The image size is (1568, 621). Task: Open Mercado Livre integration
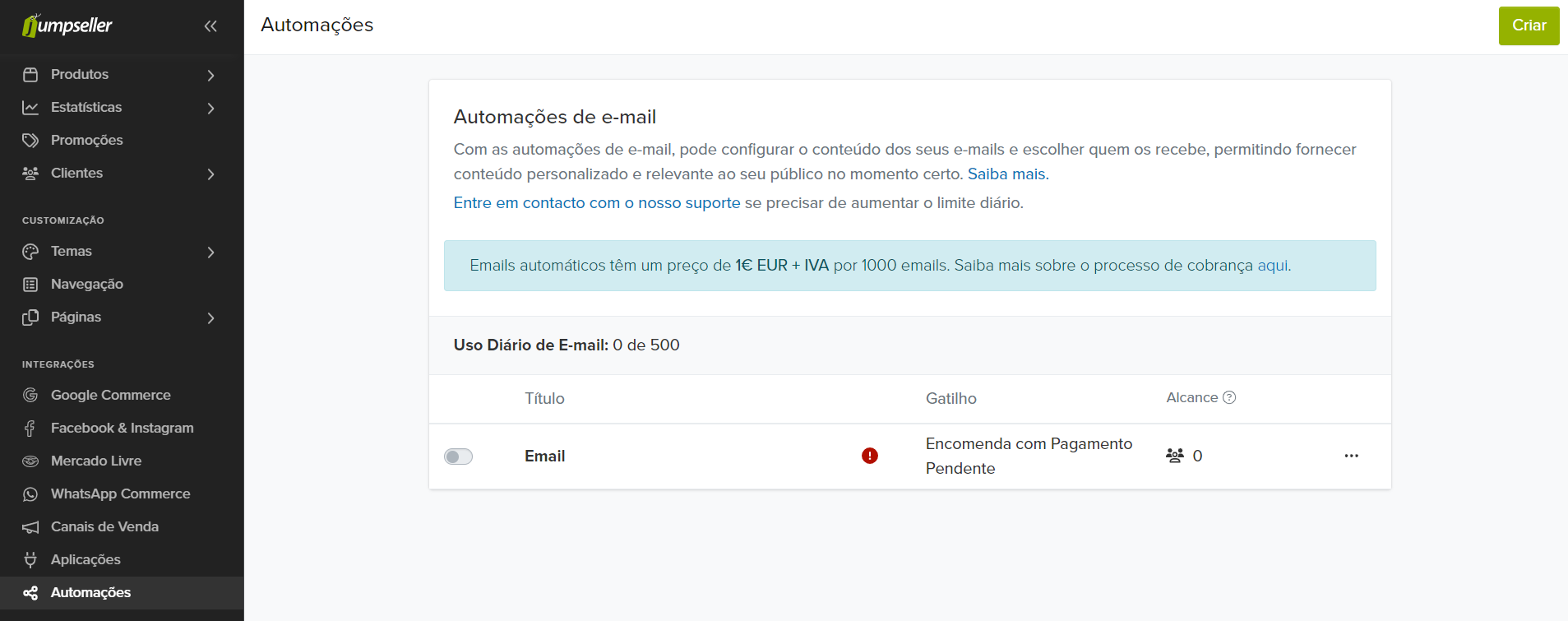point(95,461)
